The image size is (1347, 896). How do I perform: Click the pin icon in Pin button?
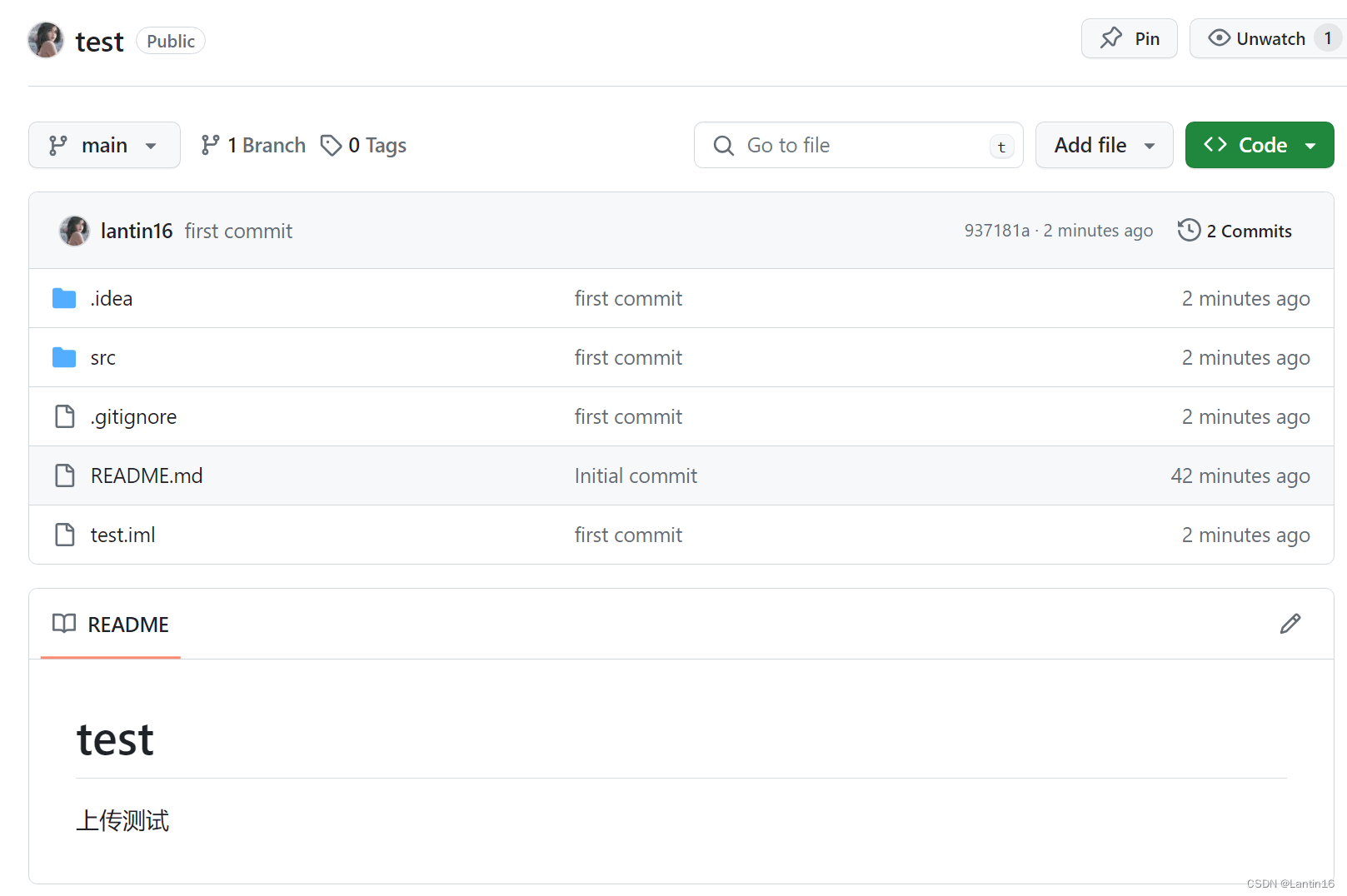1111,38
